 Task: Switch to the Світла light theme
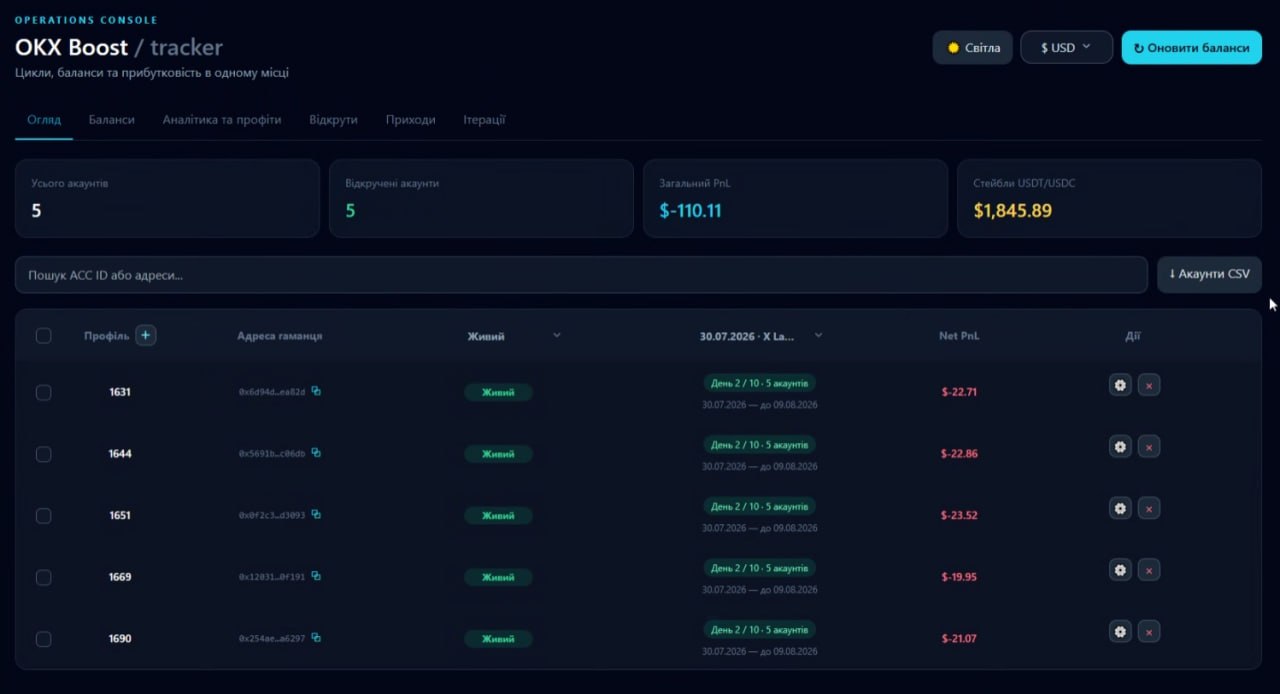(973, 47)
